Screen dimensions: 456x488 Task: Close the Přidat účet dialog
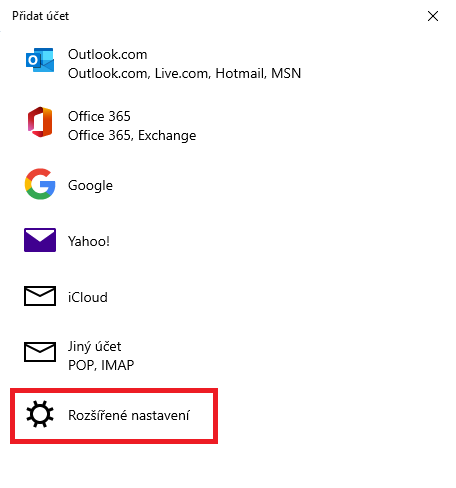433,16
